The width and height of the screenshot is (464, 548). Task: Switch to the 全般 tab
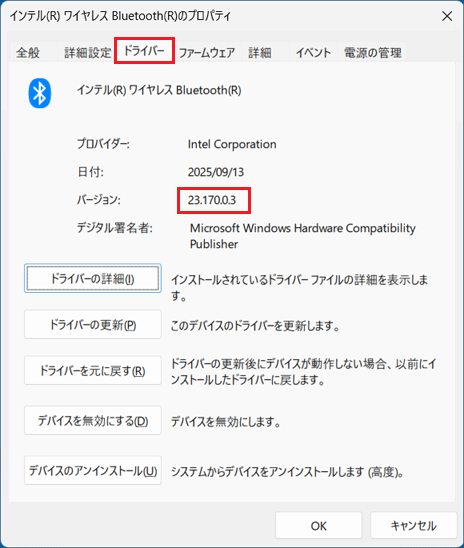[28, 53]
